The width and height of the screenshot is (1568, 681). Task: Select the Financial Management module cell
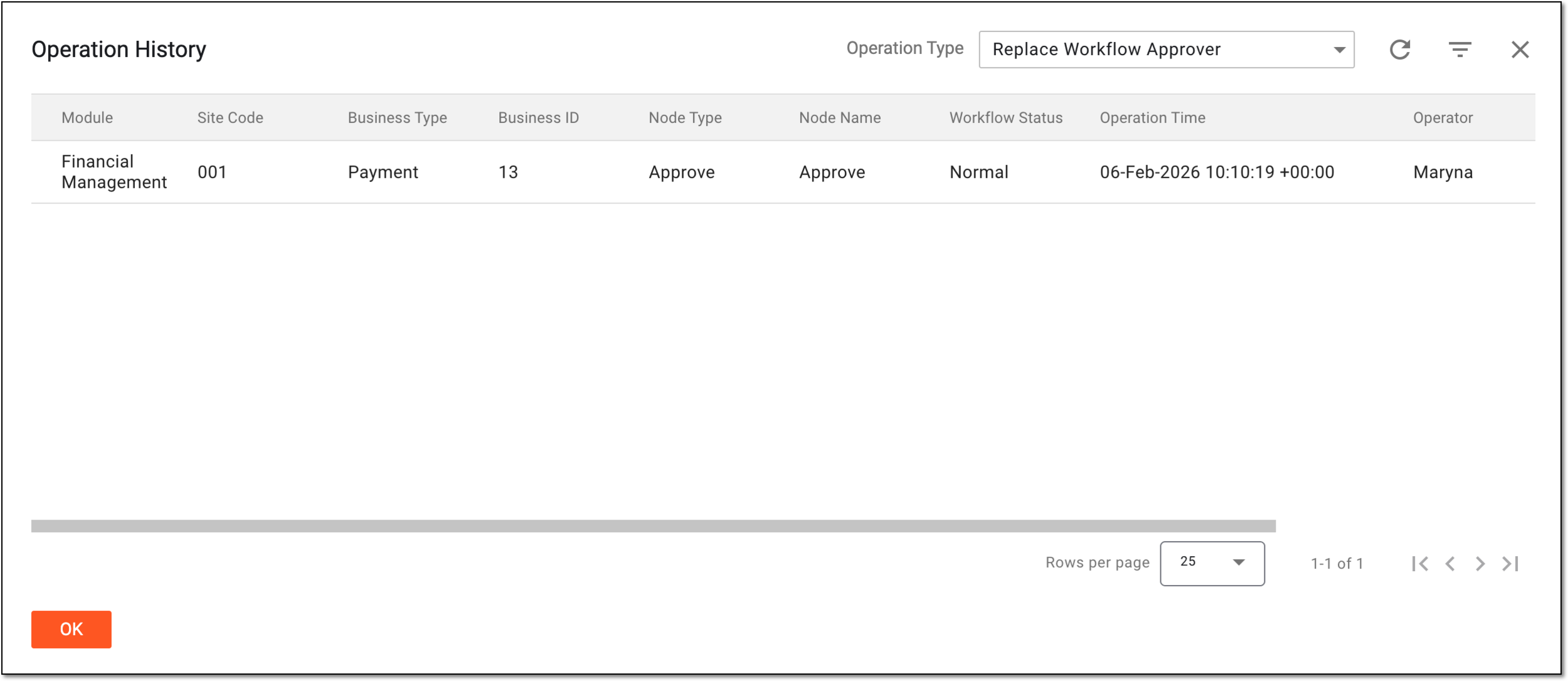point(114,172)
